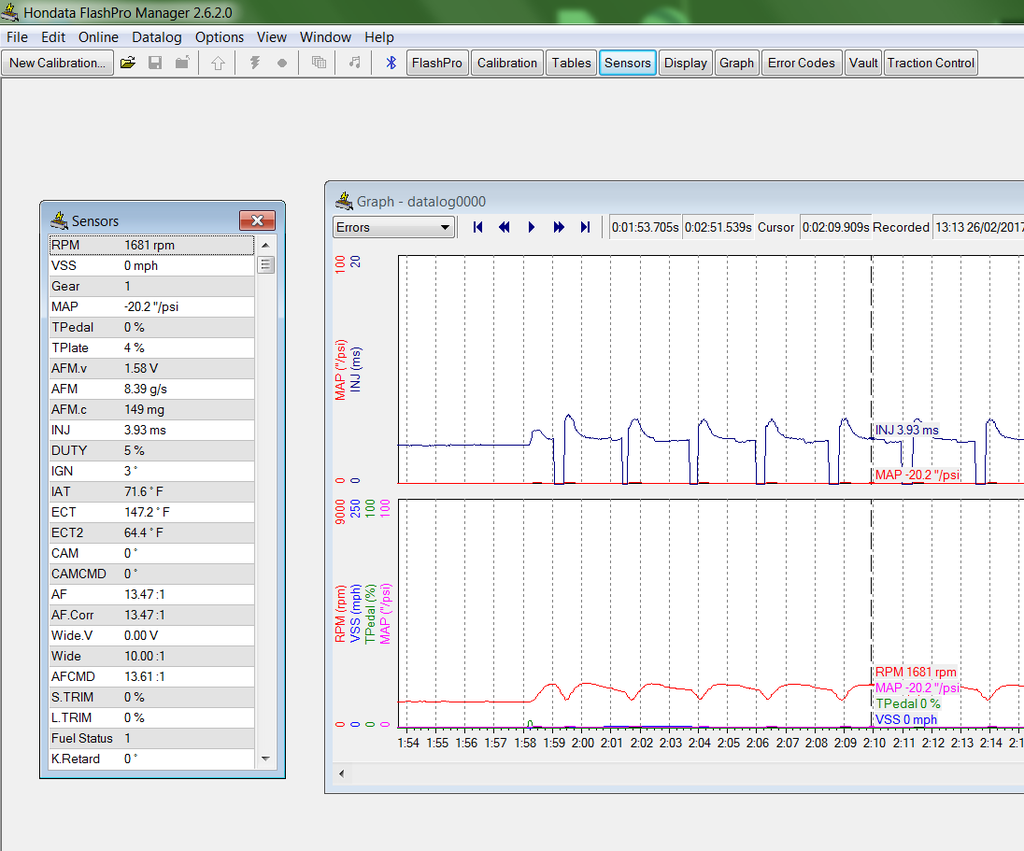Screen dimensions: 1024x851
Task: Open the Help menu
Action: [379, 37]
